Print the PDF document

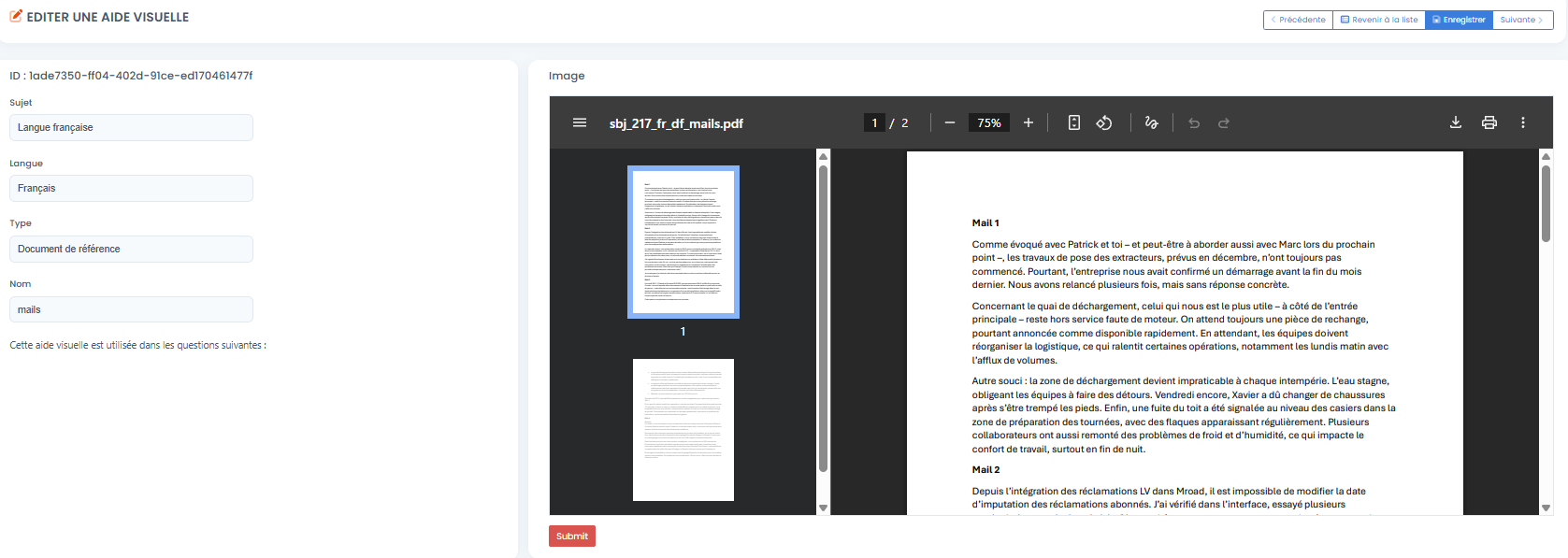pos(1489,122)
